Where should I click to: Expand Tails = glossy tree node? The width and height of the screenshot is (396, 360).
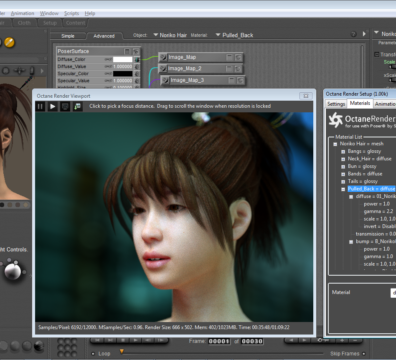(343, 182)
